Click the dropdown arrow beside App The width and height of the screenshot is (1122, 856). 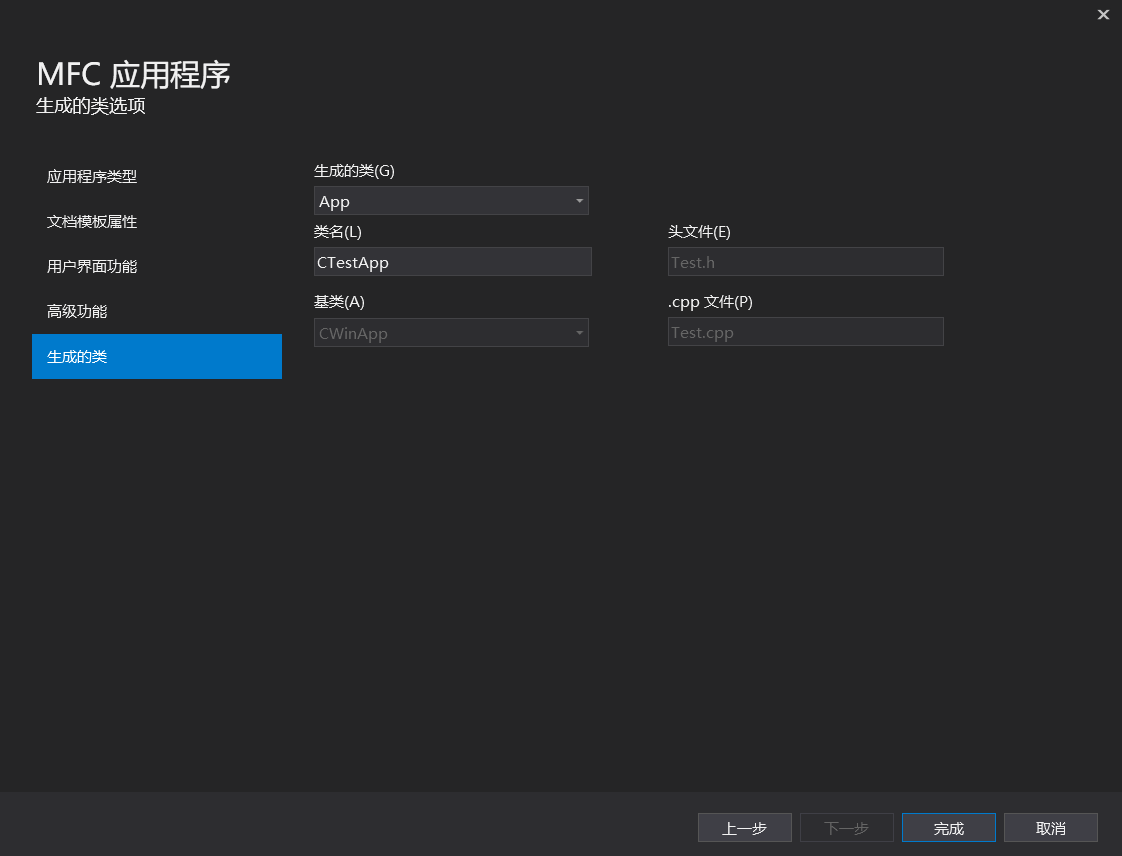pyautogui.click(x=579, y=200)
